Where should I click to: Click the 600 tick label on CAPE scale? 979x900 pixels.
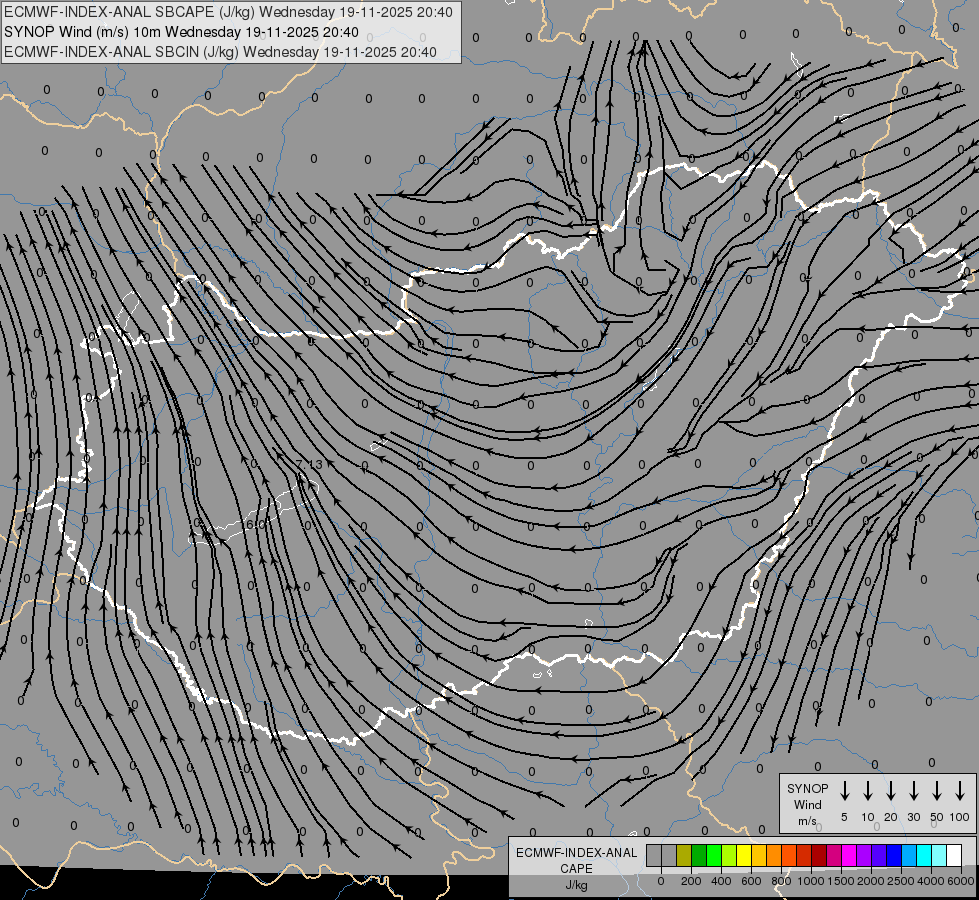pos(751,881)
